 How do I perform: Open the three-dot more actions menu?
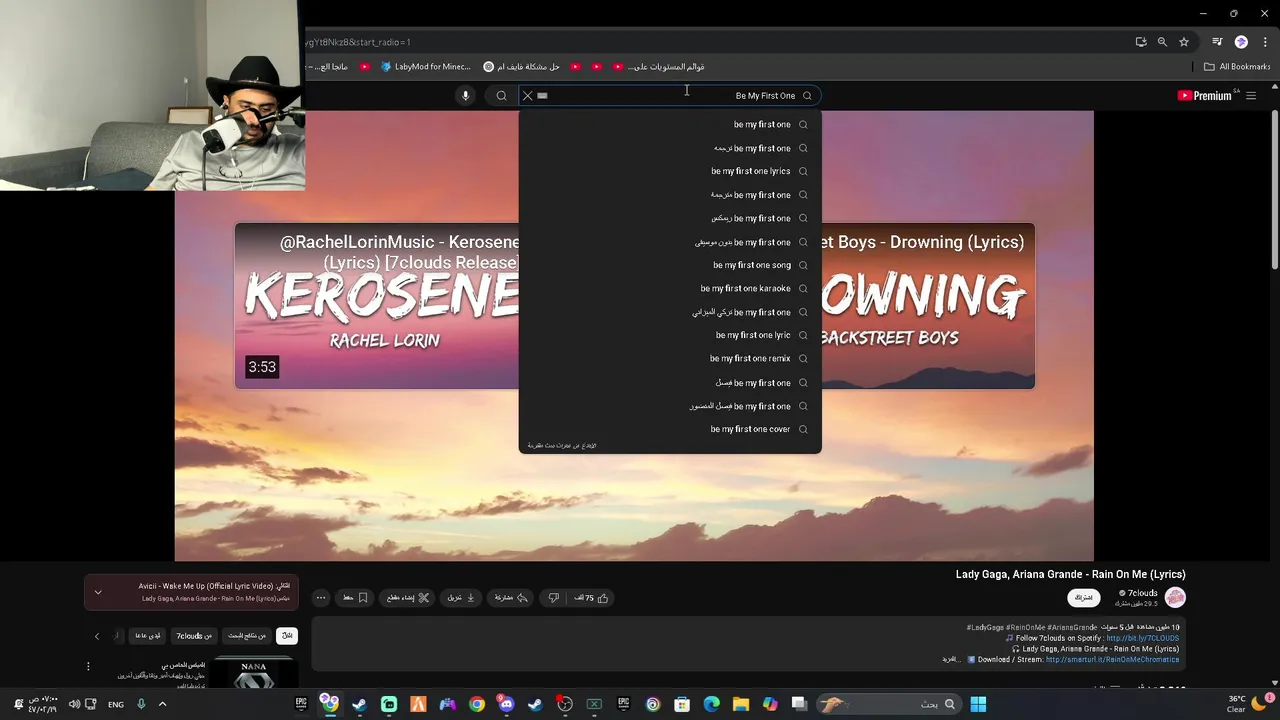point(321,598)
